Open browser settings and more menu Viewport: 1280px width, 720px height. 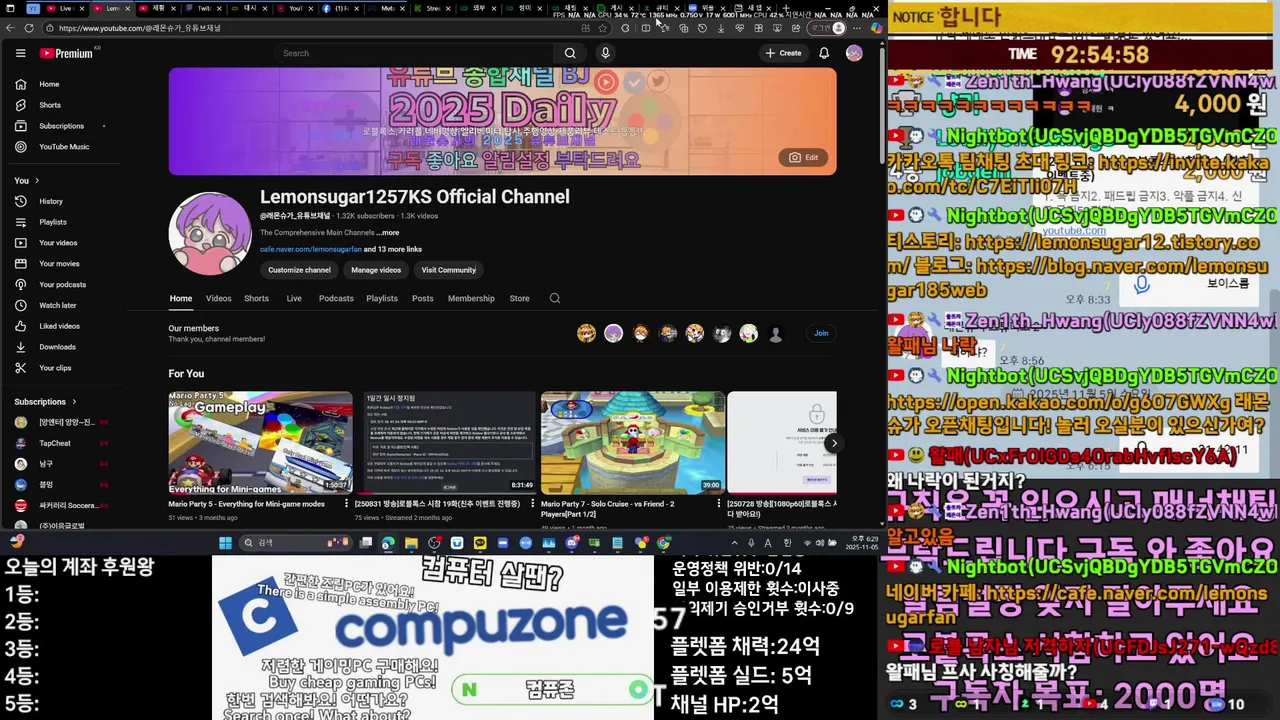pos(857,28)
